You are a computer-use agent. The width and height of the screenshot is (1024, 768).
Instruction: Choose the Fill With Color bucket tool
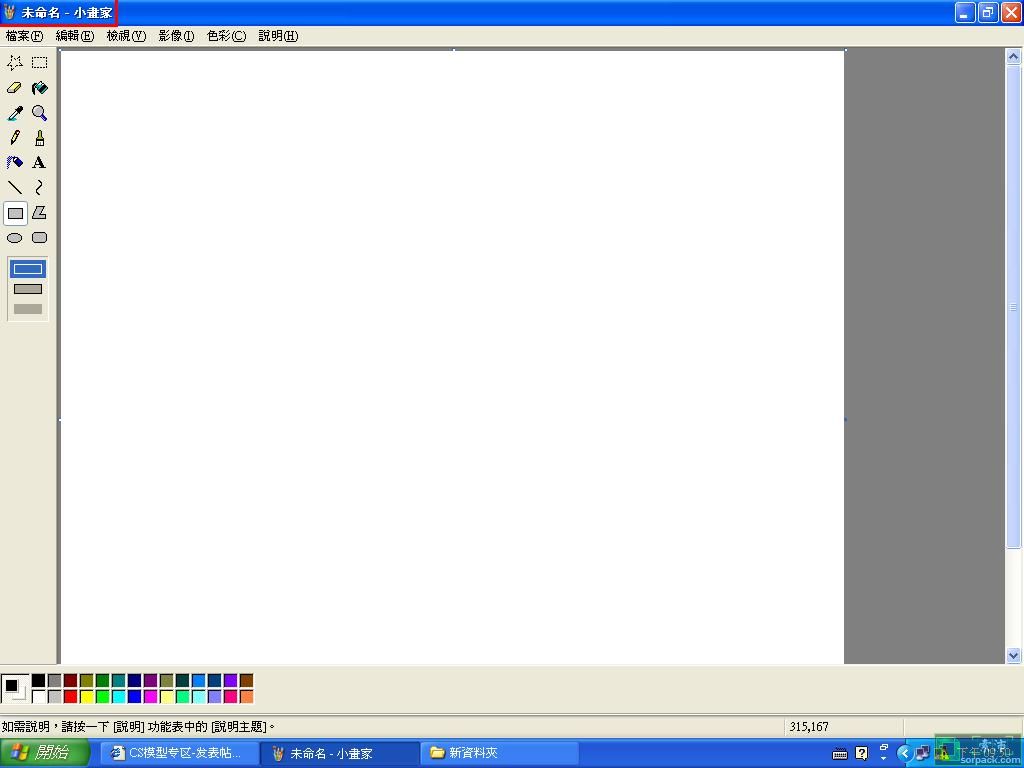[40, 88]
